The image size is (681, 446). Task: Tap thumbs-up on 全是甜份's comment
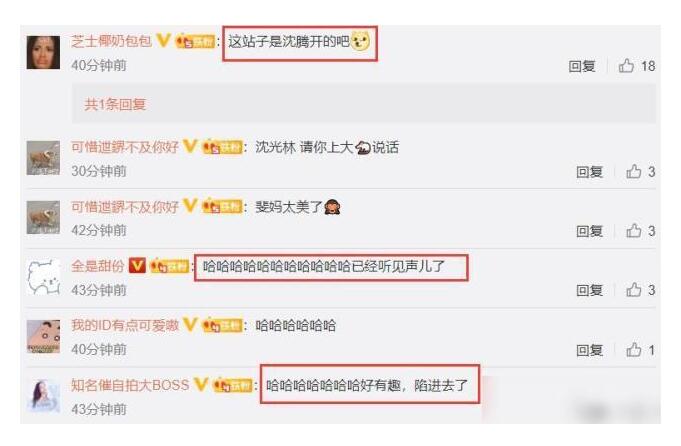pyautogui.click(x=634, y=290)
